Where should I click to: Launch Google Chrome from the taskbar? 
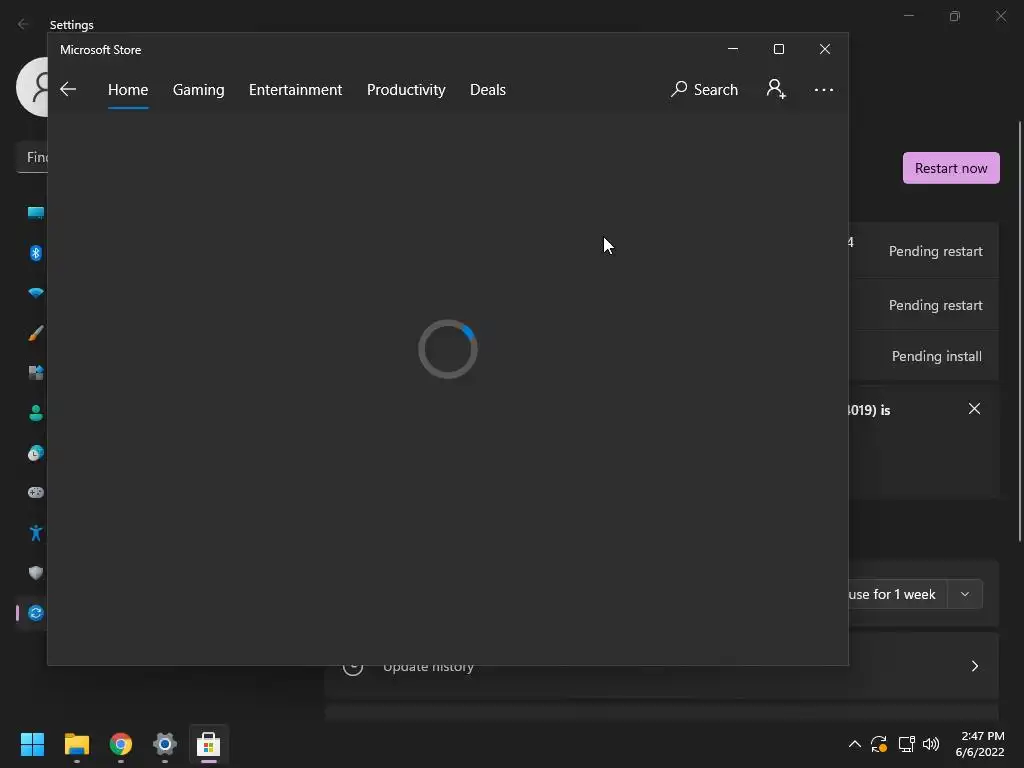tap(120, 744)
